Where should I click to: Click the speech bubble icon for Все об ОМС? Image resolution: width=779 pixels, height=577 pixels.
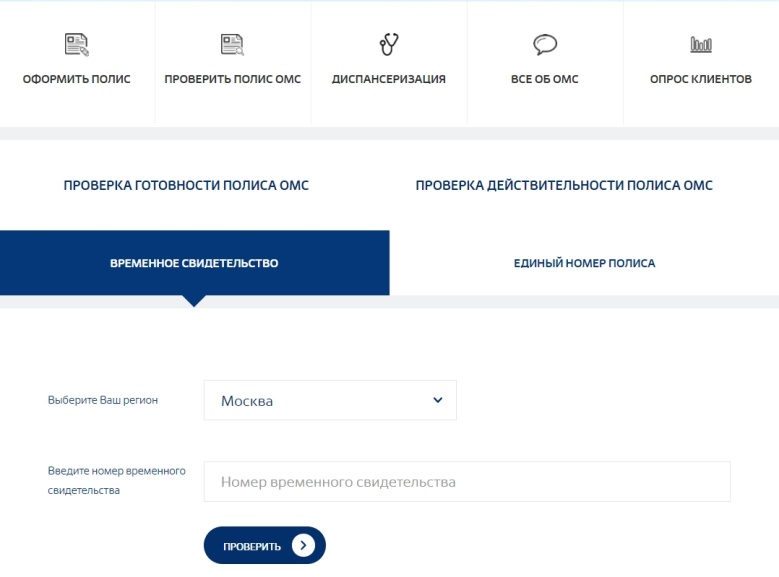tap(544, 44)
